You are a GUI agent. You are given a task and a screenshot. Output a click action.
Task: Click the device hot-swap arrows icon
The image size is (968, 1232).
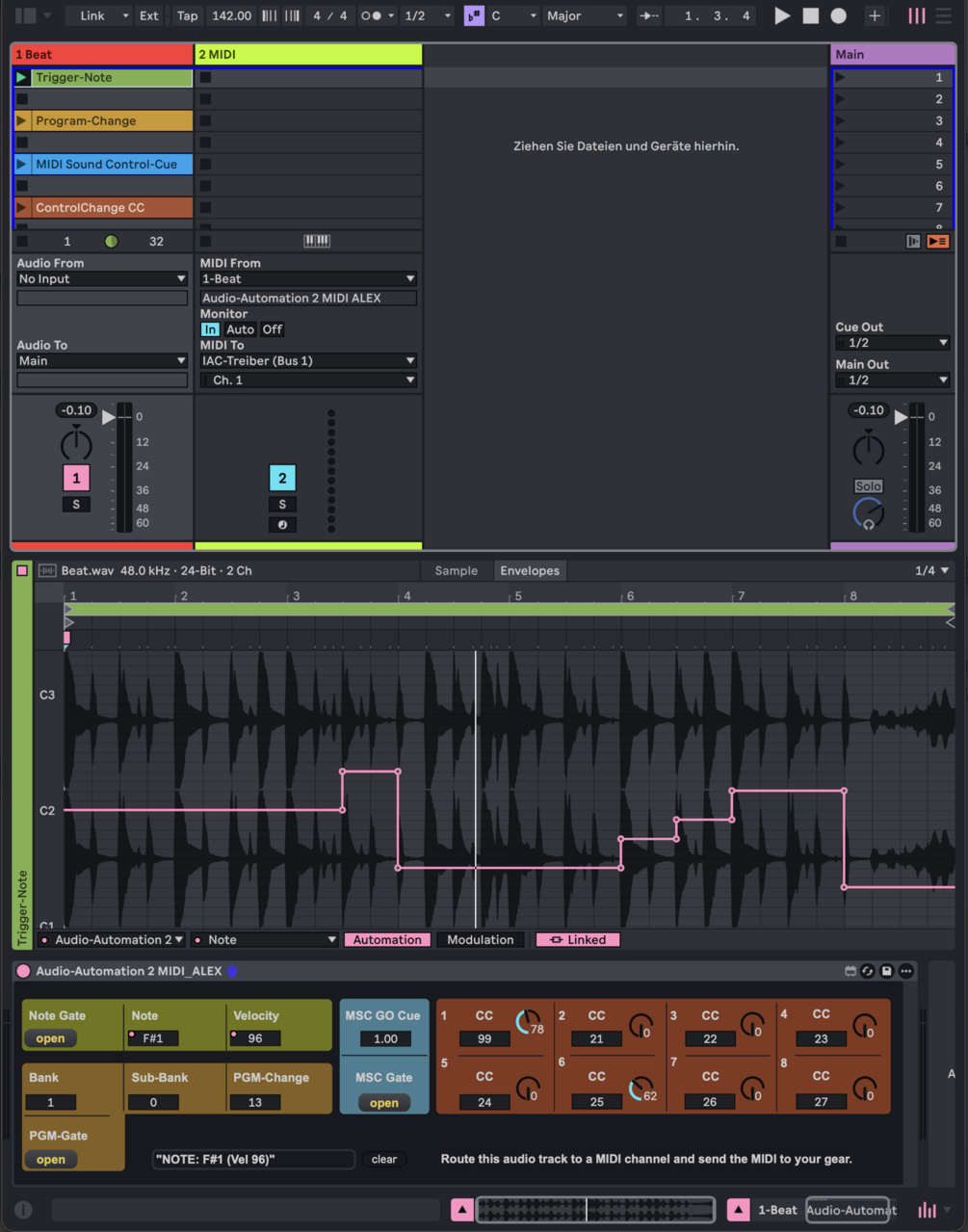(868, 971)
